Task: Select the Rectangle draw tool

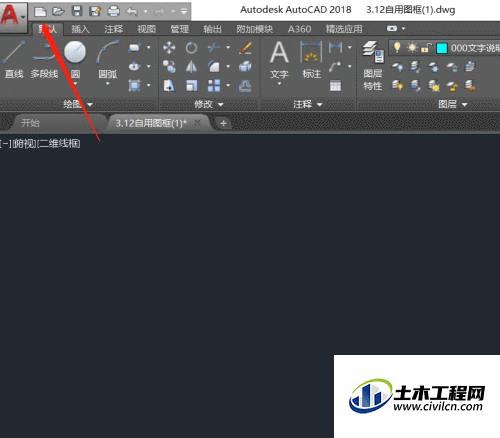Action: pyautogui.click(x=134, y=48)
